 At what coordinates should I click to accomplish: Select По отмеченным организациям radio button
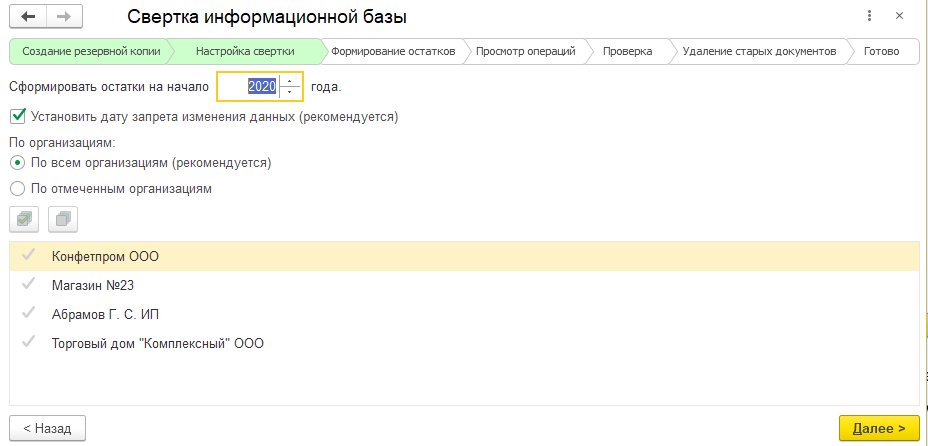coord(17,188)
